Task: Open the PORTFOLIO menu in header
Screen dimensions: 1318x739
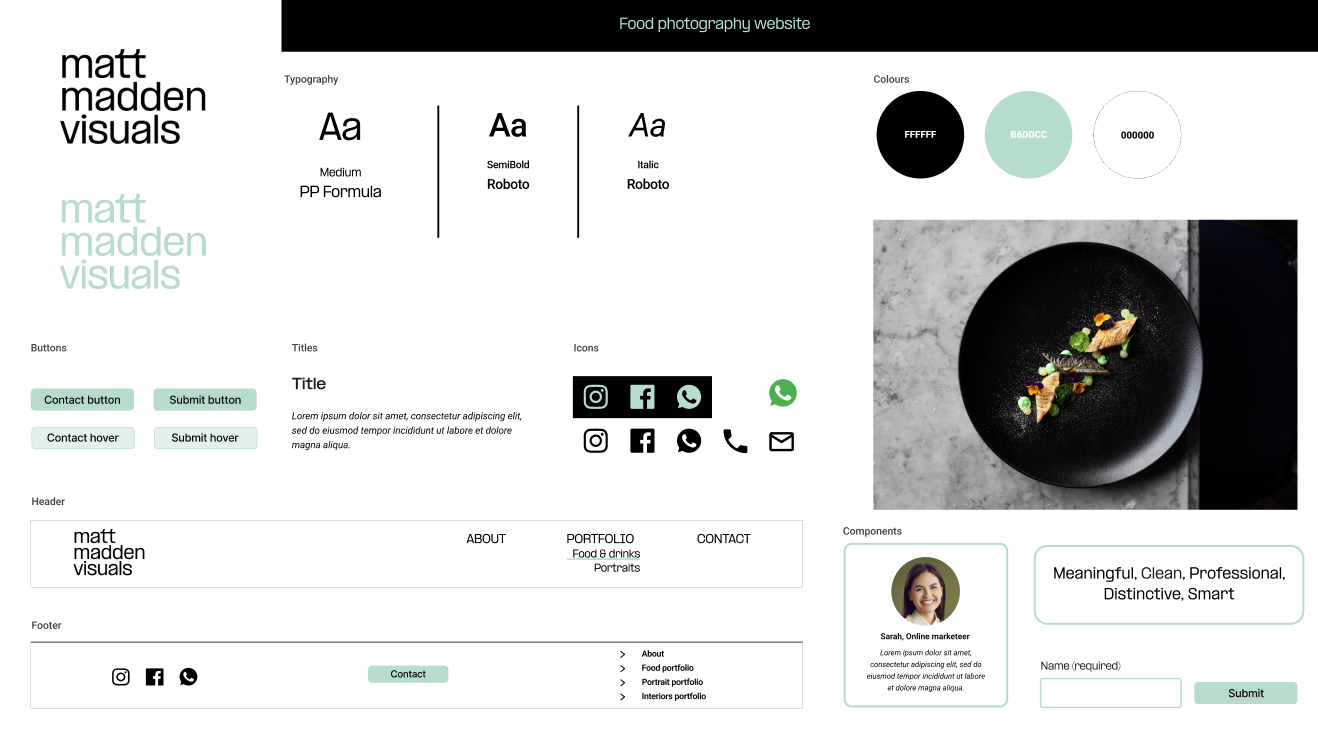Action: click(x=600, y=539)
